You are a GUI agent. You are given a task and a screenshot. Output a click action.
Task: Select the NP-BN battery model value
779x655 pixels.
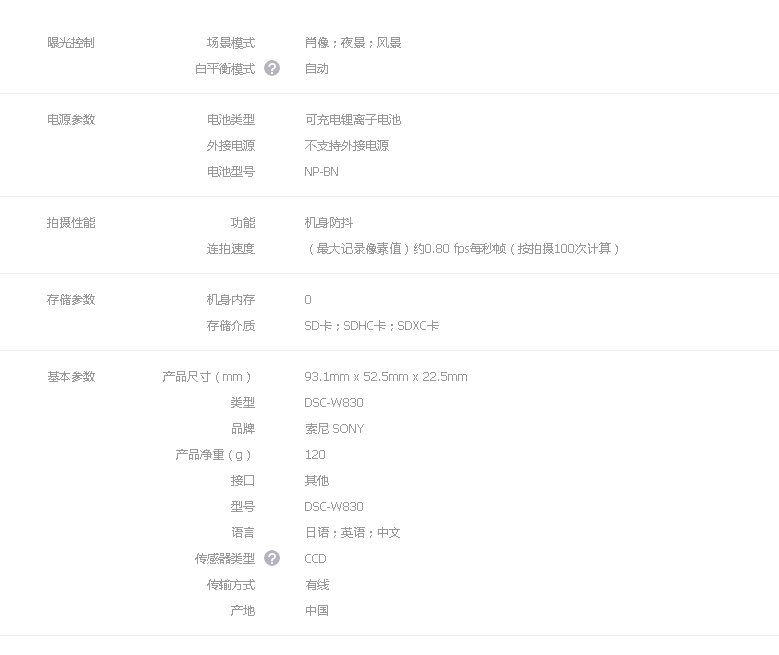pos(321,172)
